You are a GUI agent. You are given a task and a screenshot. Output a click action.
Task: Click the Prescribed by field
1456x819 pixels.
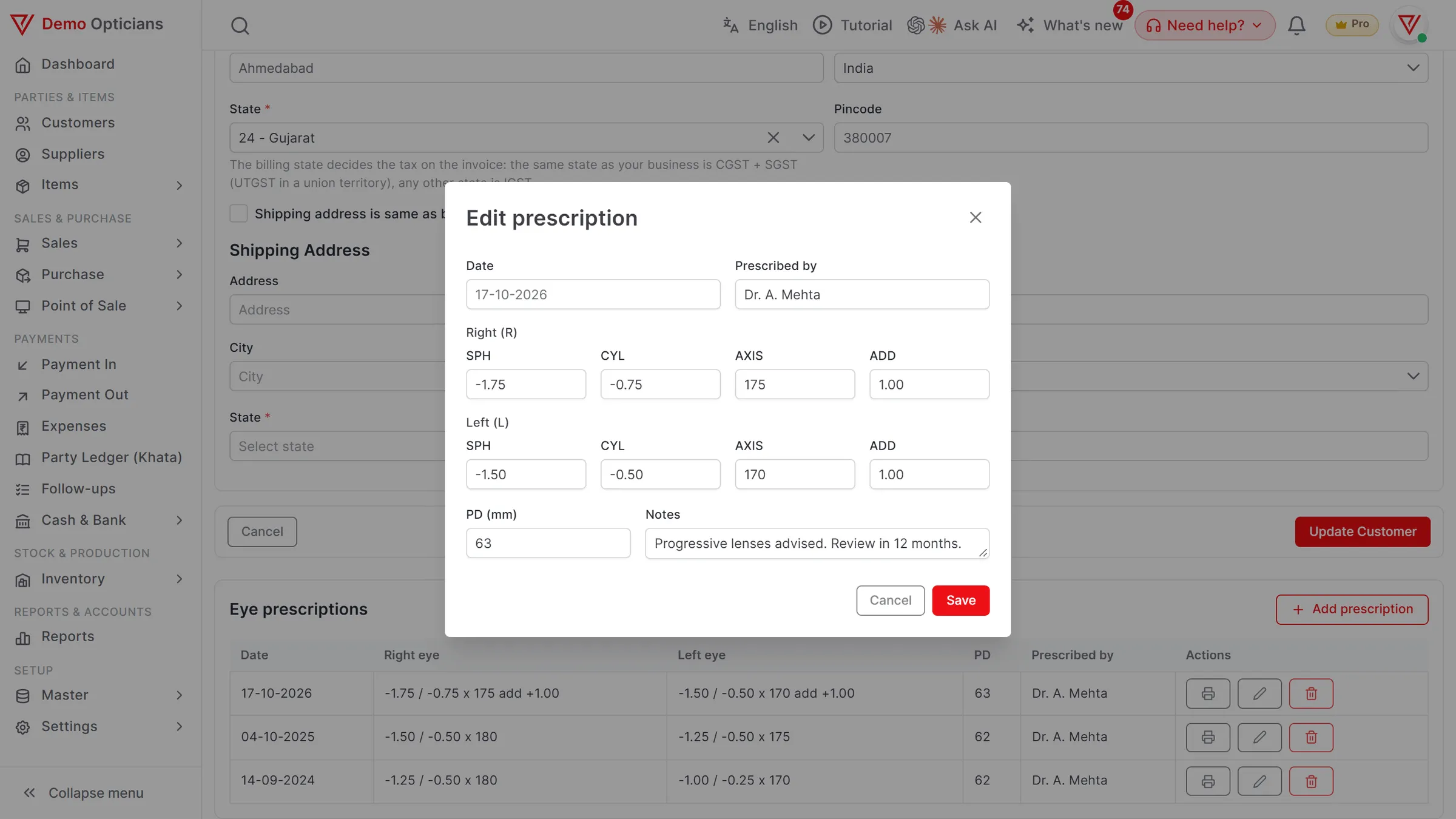(x=862, y=294)
